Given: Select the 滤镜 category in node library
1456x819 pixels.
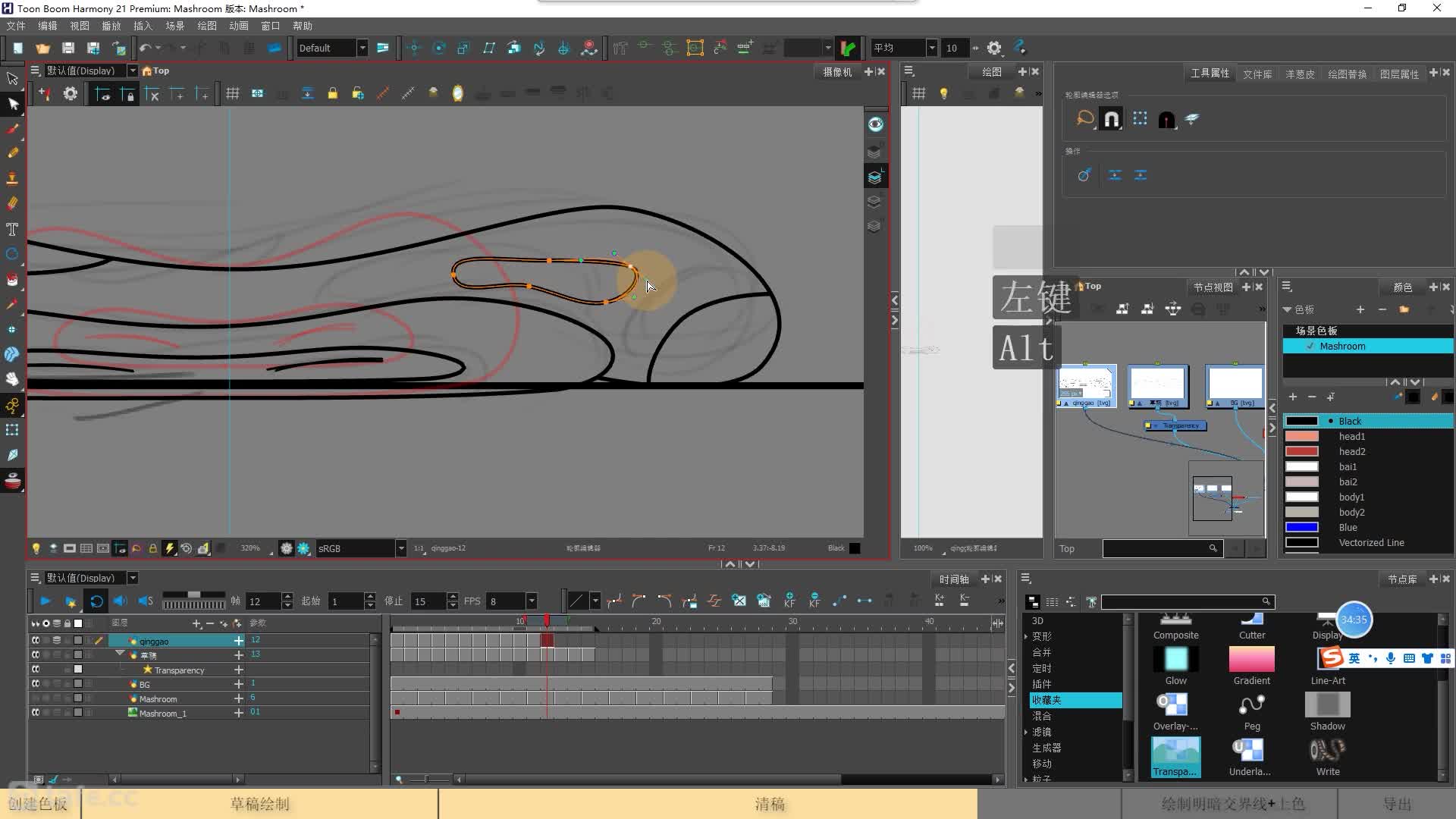Looking at the screenshot, I should click(x=1042, y=732).
